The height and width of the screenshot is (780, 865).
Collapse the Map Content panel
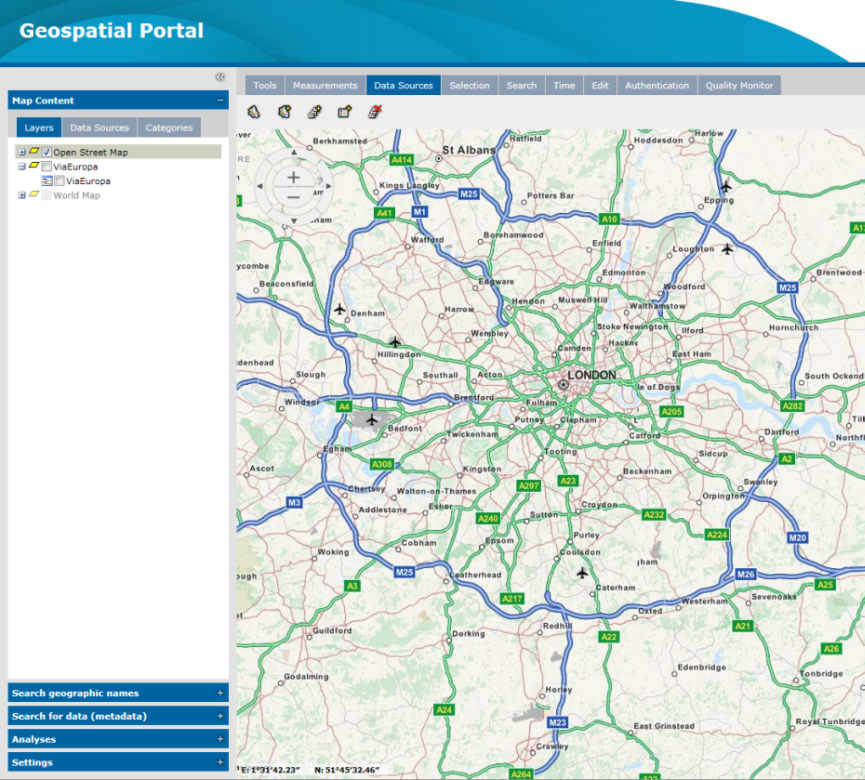[219, 101]
